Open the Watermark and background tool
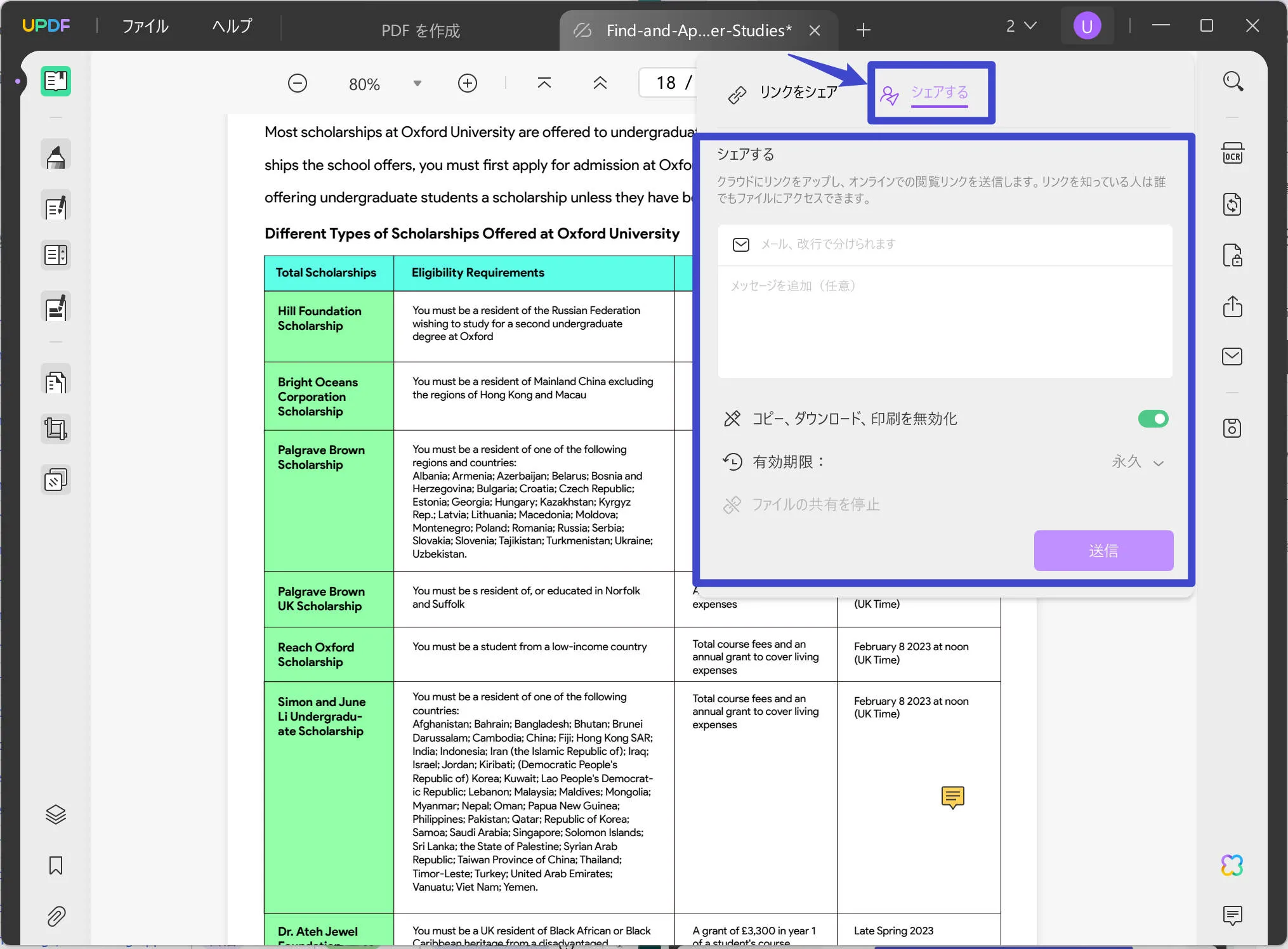Viewport: 1288px width, 949px height. (x=56, y=480)
